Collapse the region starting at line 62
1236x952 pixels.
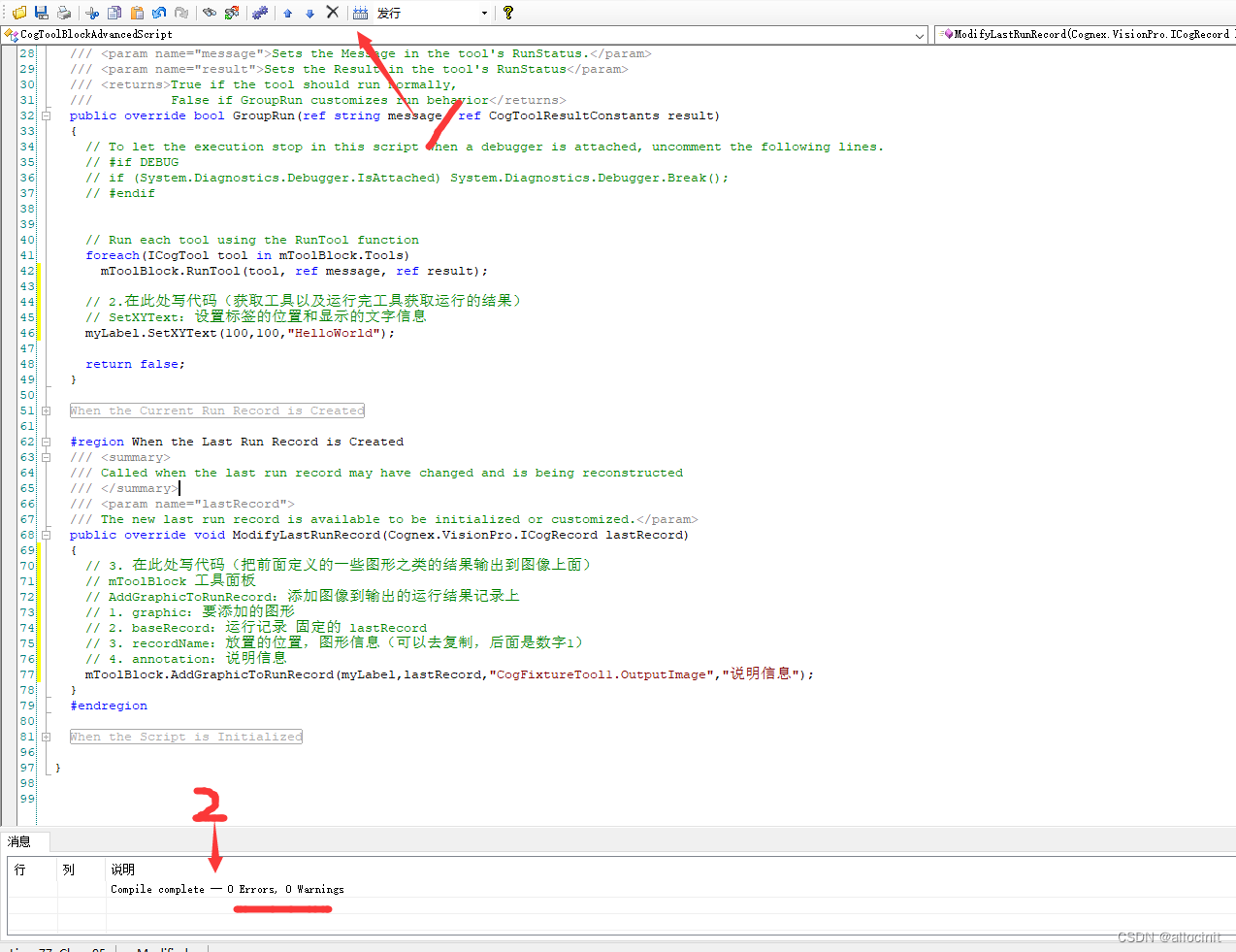pos(46,442)
